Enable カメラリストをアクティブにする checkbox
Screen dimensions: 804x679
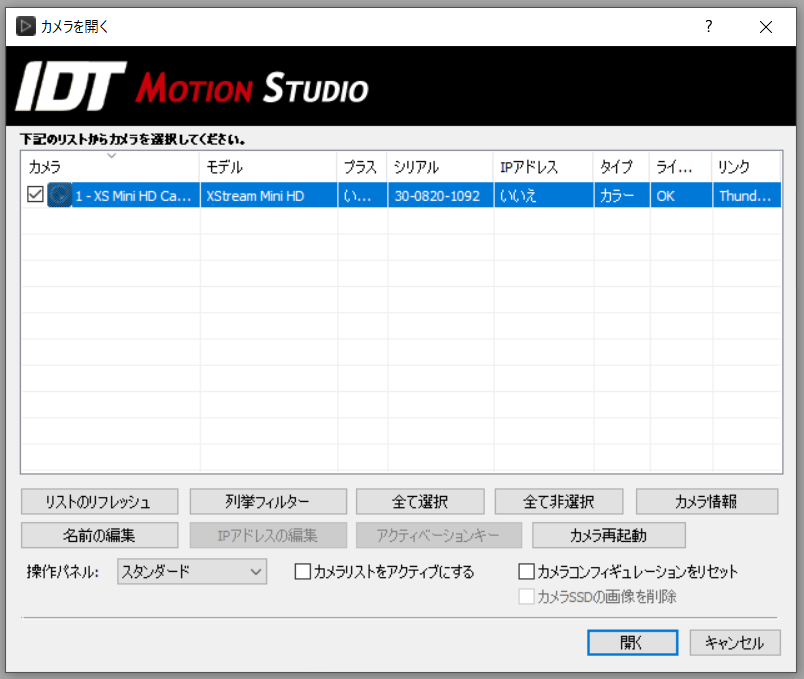coord(303,571)
